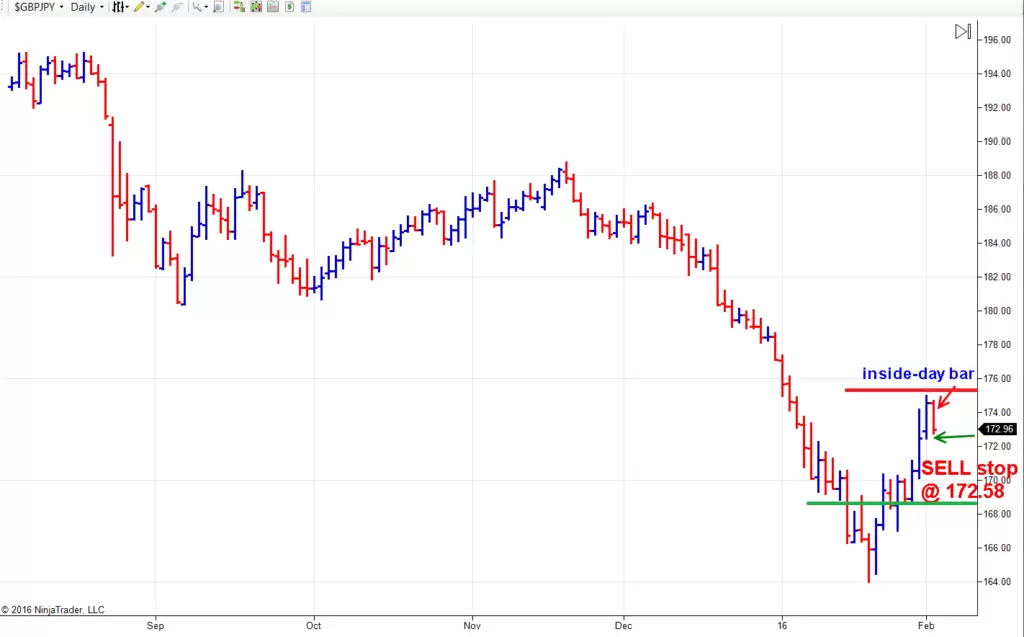Click the Oct label on time axis
This screenshot has height=637, width=1024.
point(314,626)
